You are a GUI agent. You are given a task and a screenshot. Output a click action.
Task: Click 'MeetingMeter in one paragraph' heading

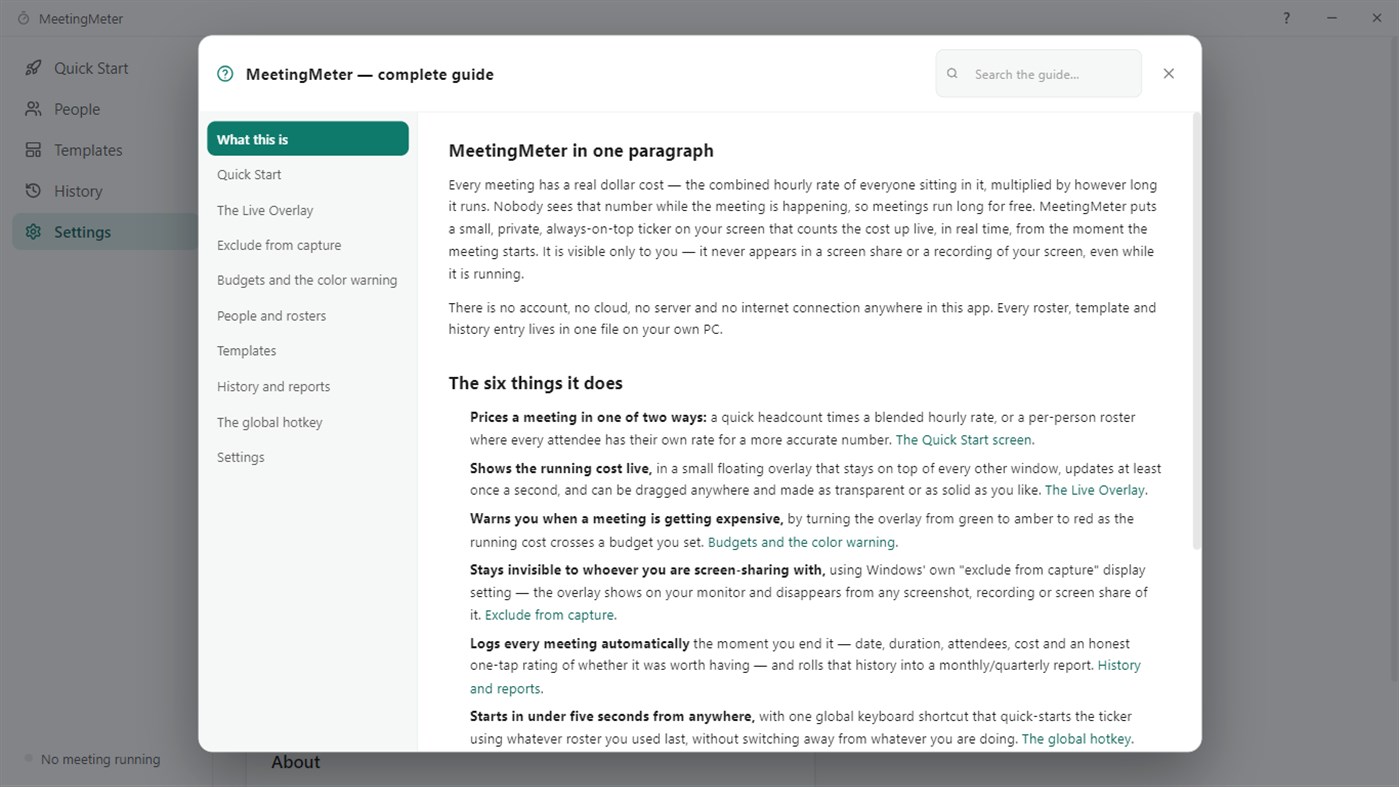[x=581, y=151]
